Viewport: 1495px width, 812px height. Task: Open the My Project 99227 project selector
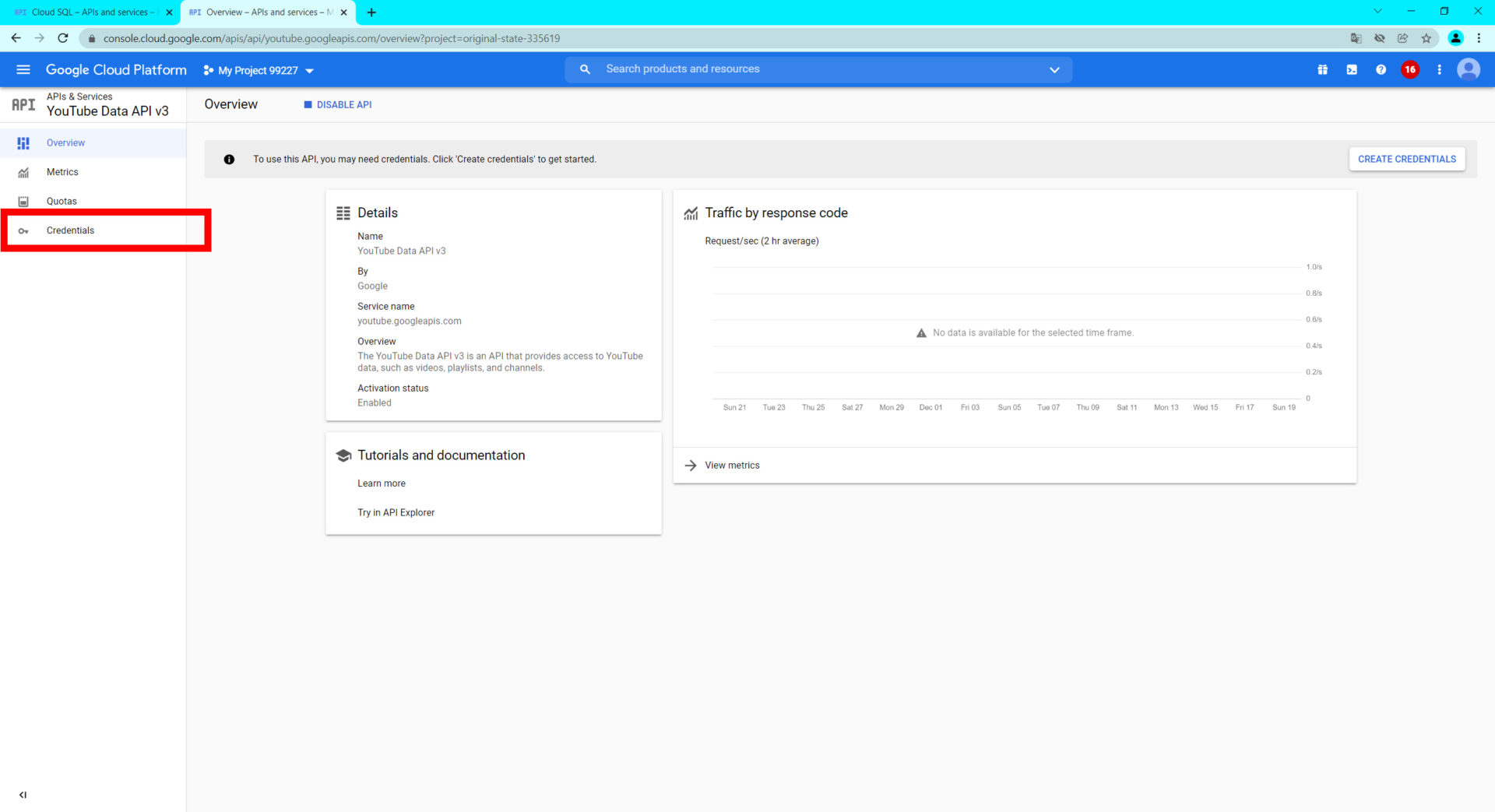pos(259,70)
